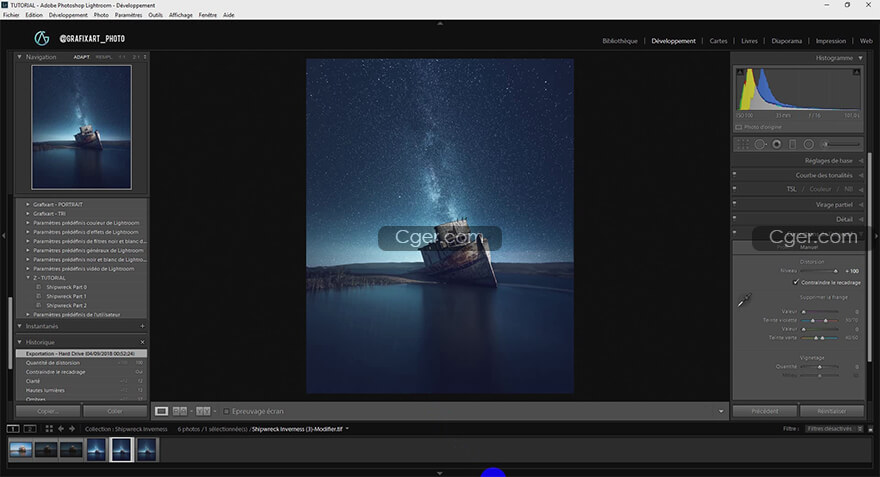Show the grid view from filmstrip bar
This screenshot has width=880, height=477.
[x=49, y=429]
